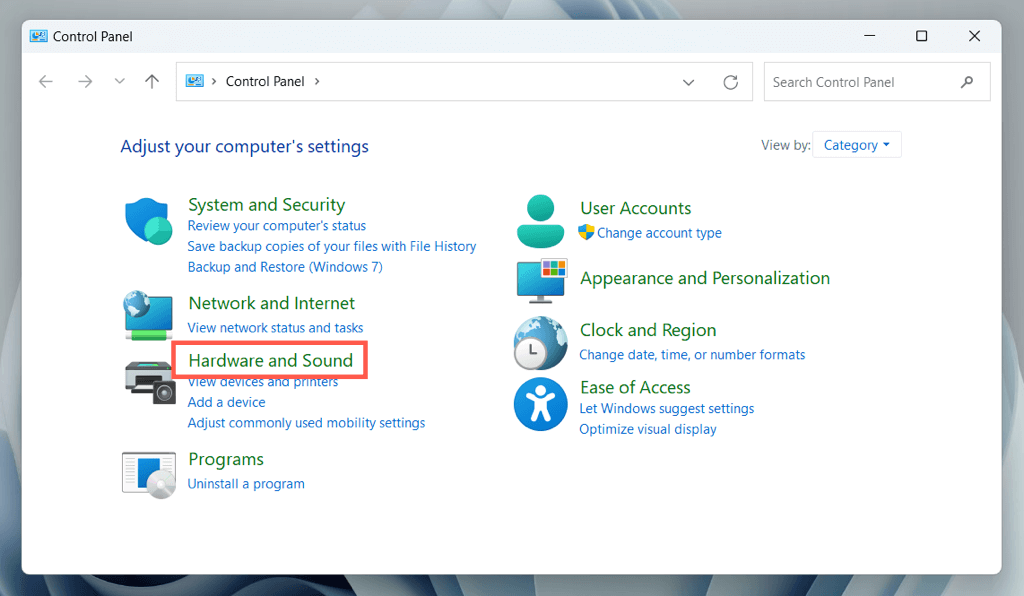
Task: Close the Control Panel window
Action: [x=974, y=36]
